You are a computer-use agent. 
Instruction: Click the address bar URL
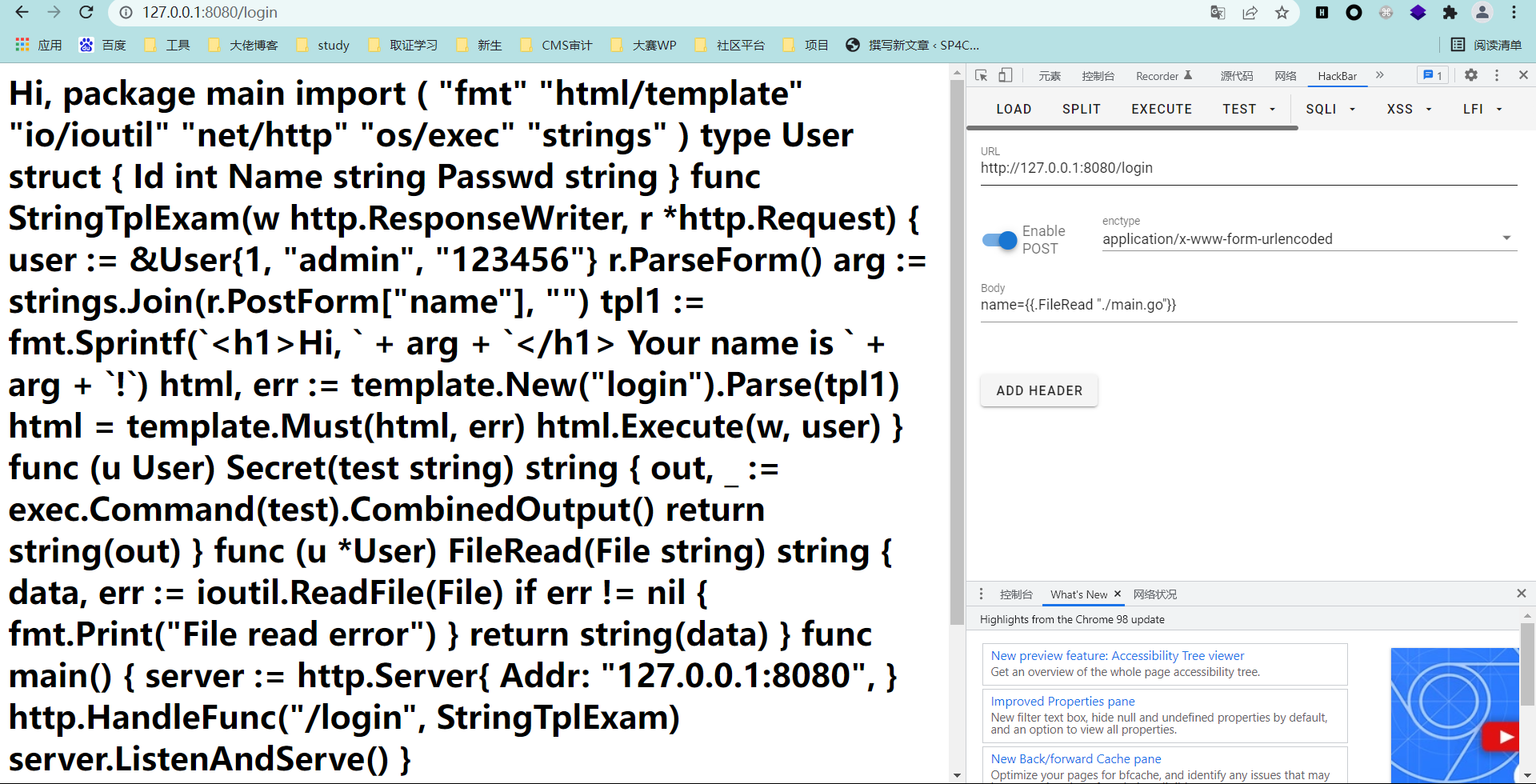(210, 12)
